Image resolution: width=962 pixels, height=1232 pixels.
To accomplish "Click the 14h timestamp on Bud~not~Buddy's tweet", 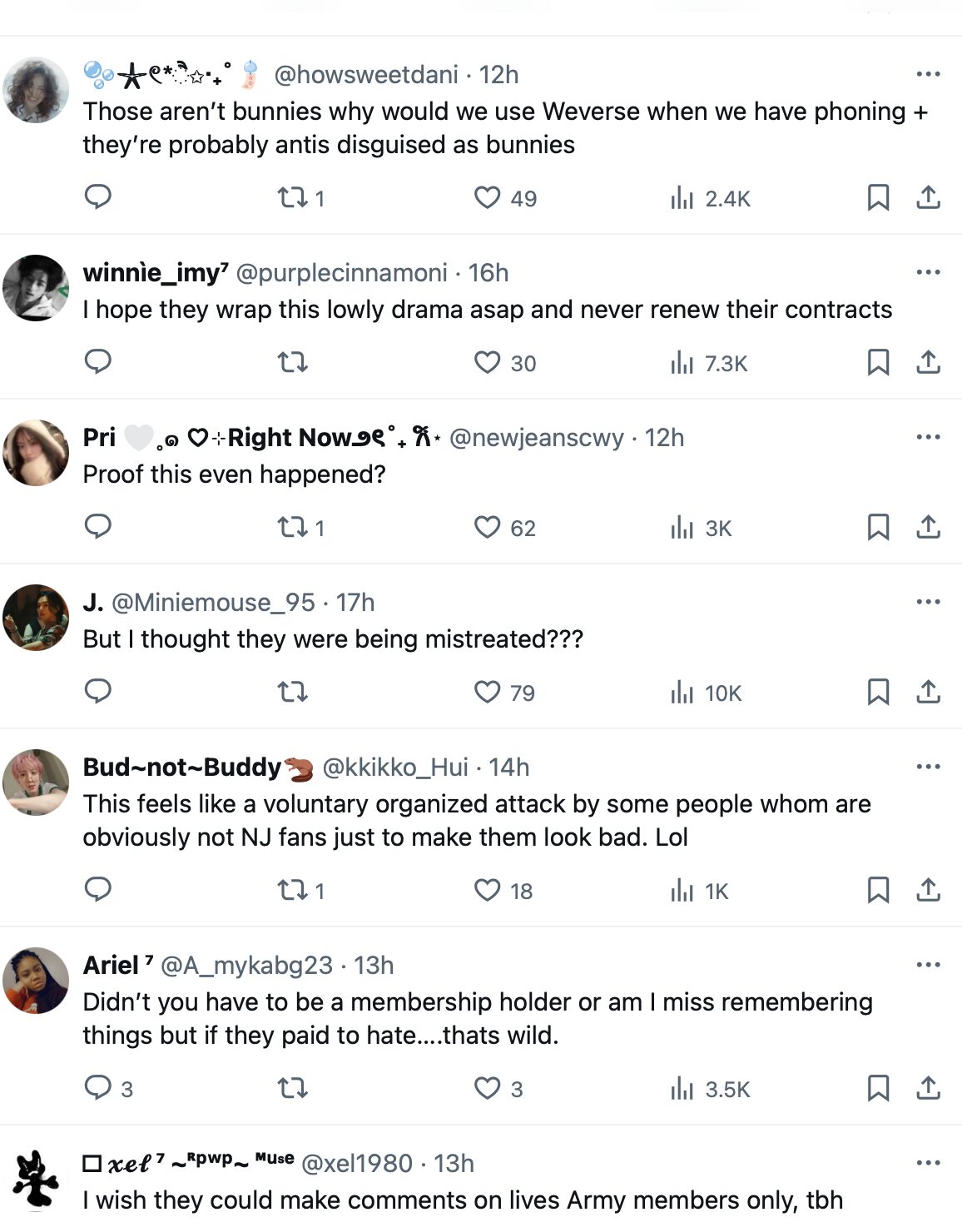I will (508, 767).
